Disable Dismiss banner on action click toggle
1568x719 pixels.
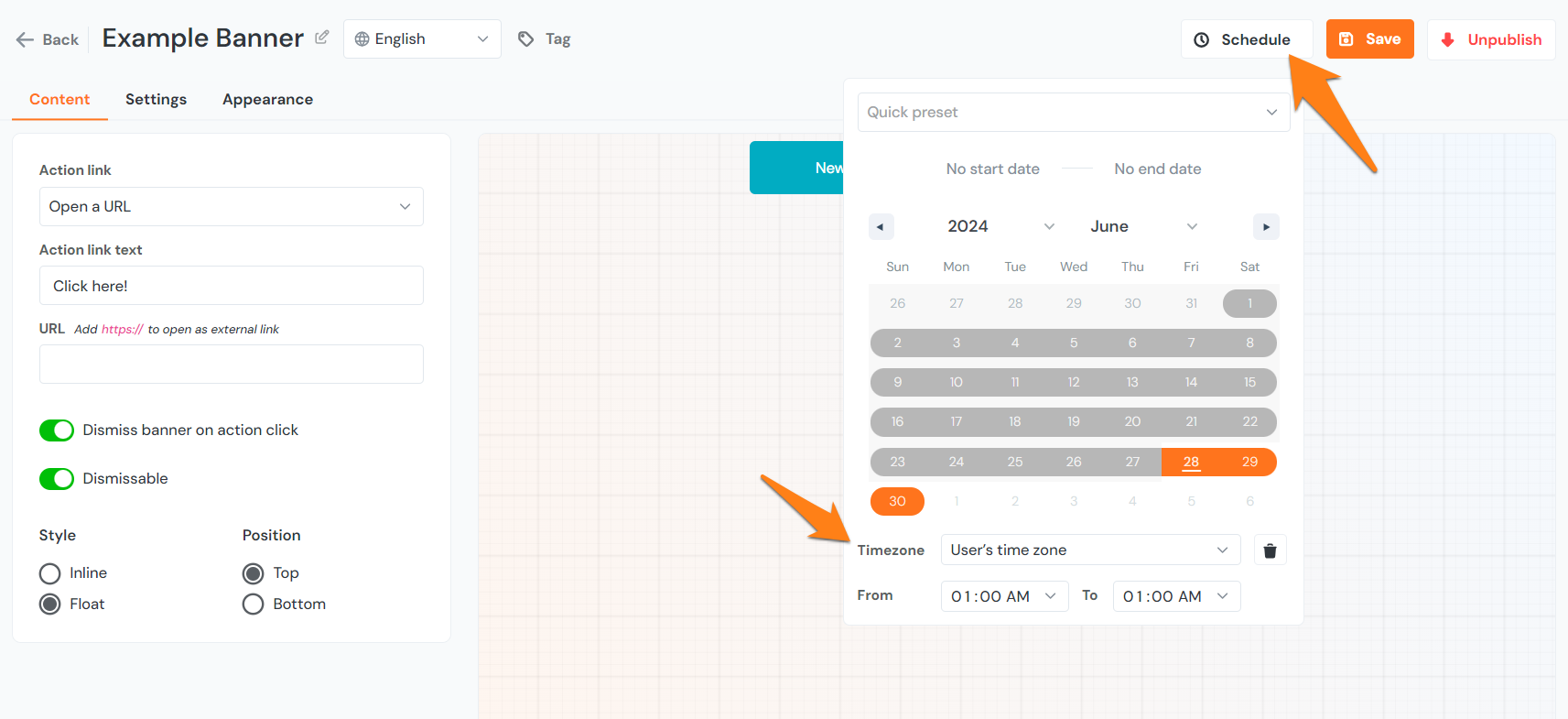(x=57, y=430)
